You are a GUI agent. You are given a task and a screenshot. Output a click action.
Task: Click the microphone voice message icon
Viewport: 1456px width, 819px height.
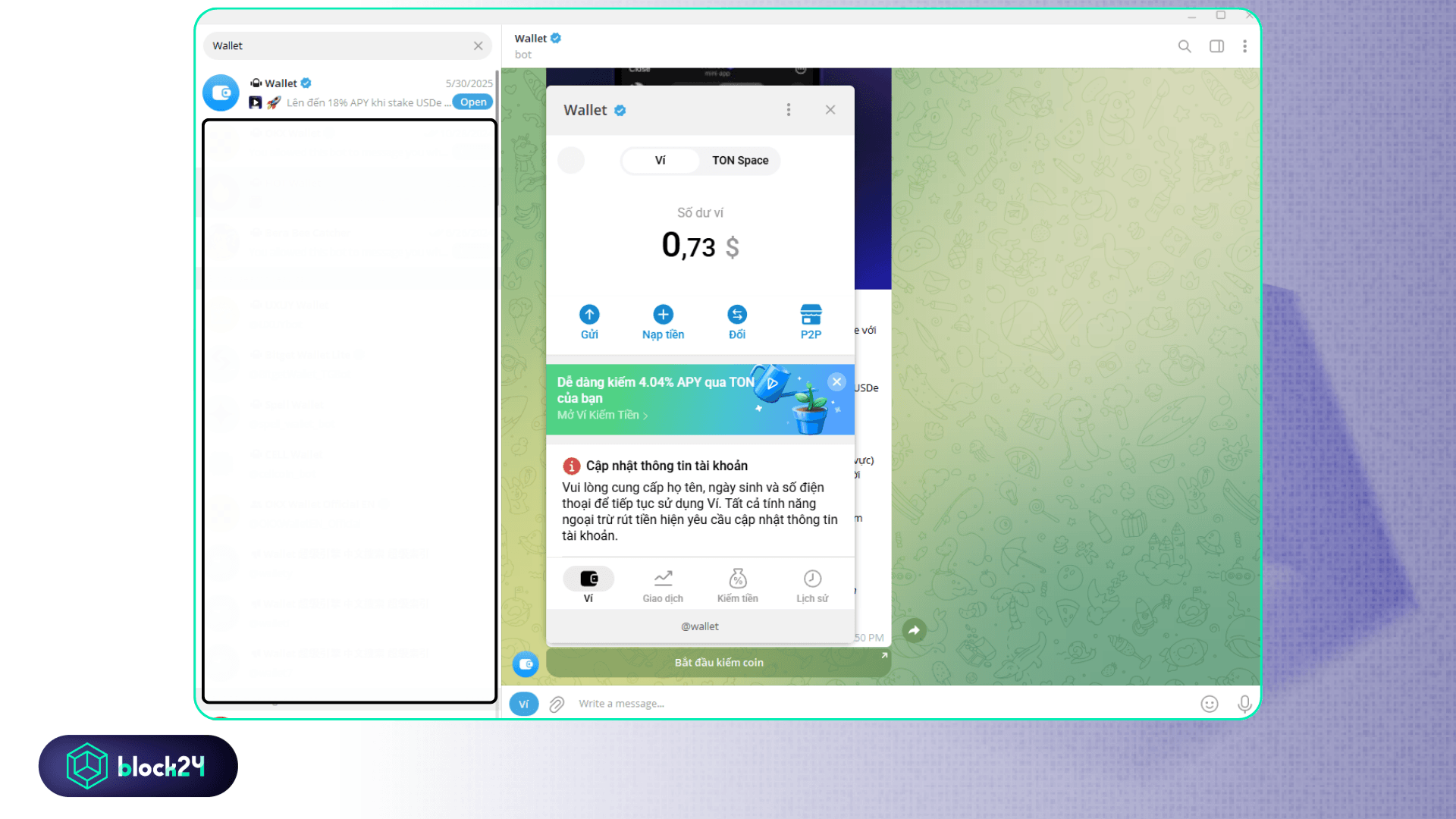tap(1244, 704)
